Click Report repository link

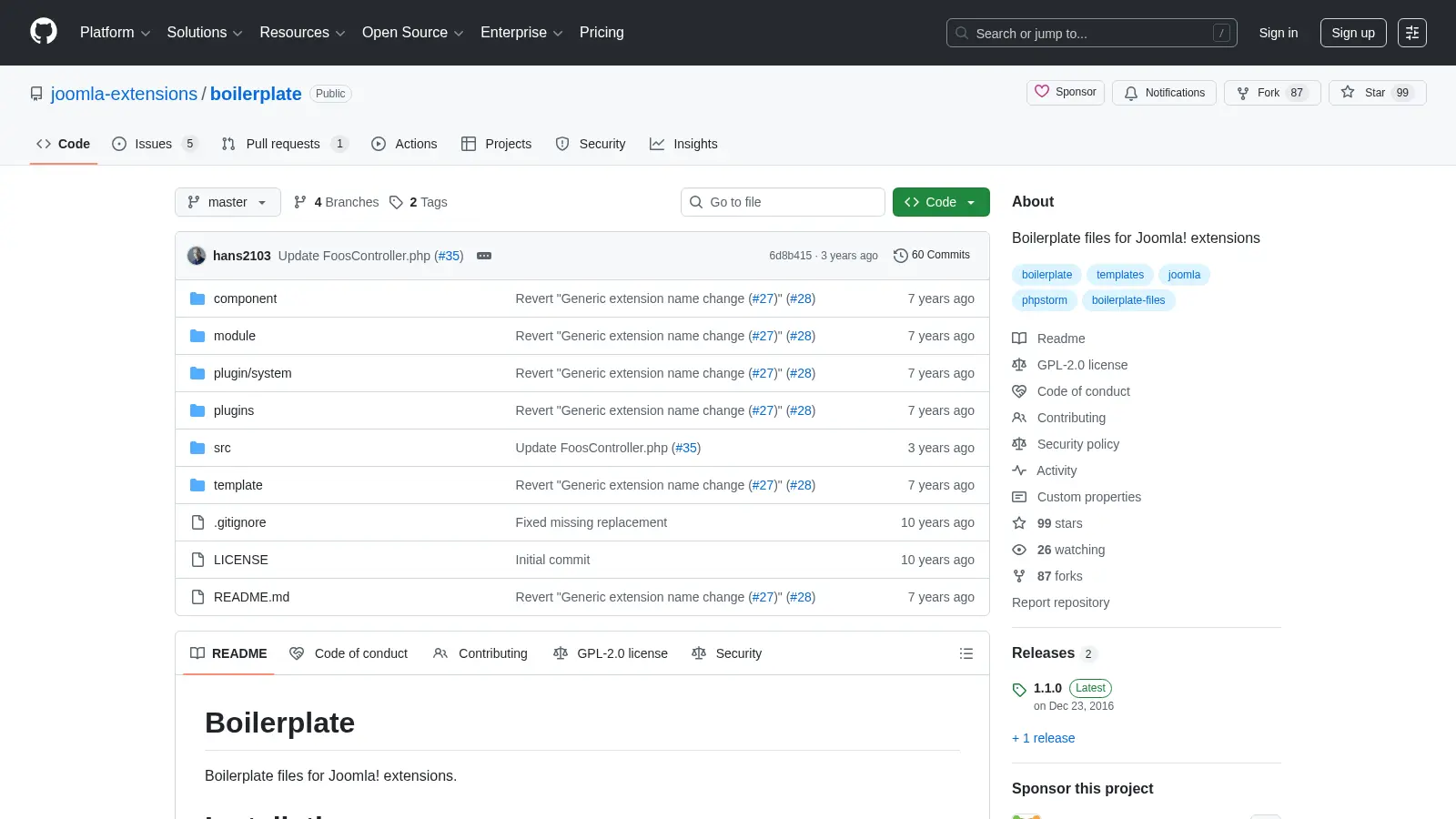(x=1060, y=602)
